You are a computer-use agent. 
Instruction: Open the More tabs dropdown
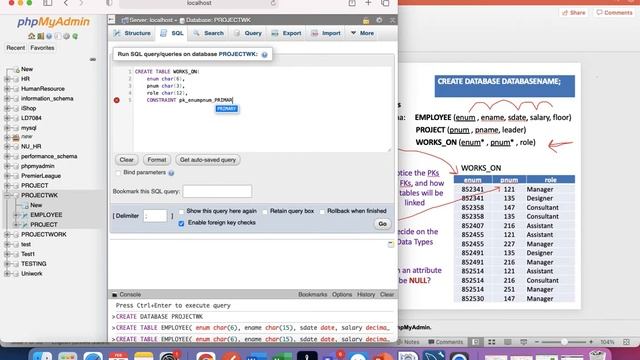(362, 33)
